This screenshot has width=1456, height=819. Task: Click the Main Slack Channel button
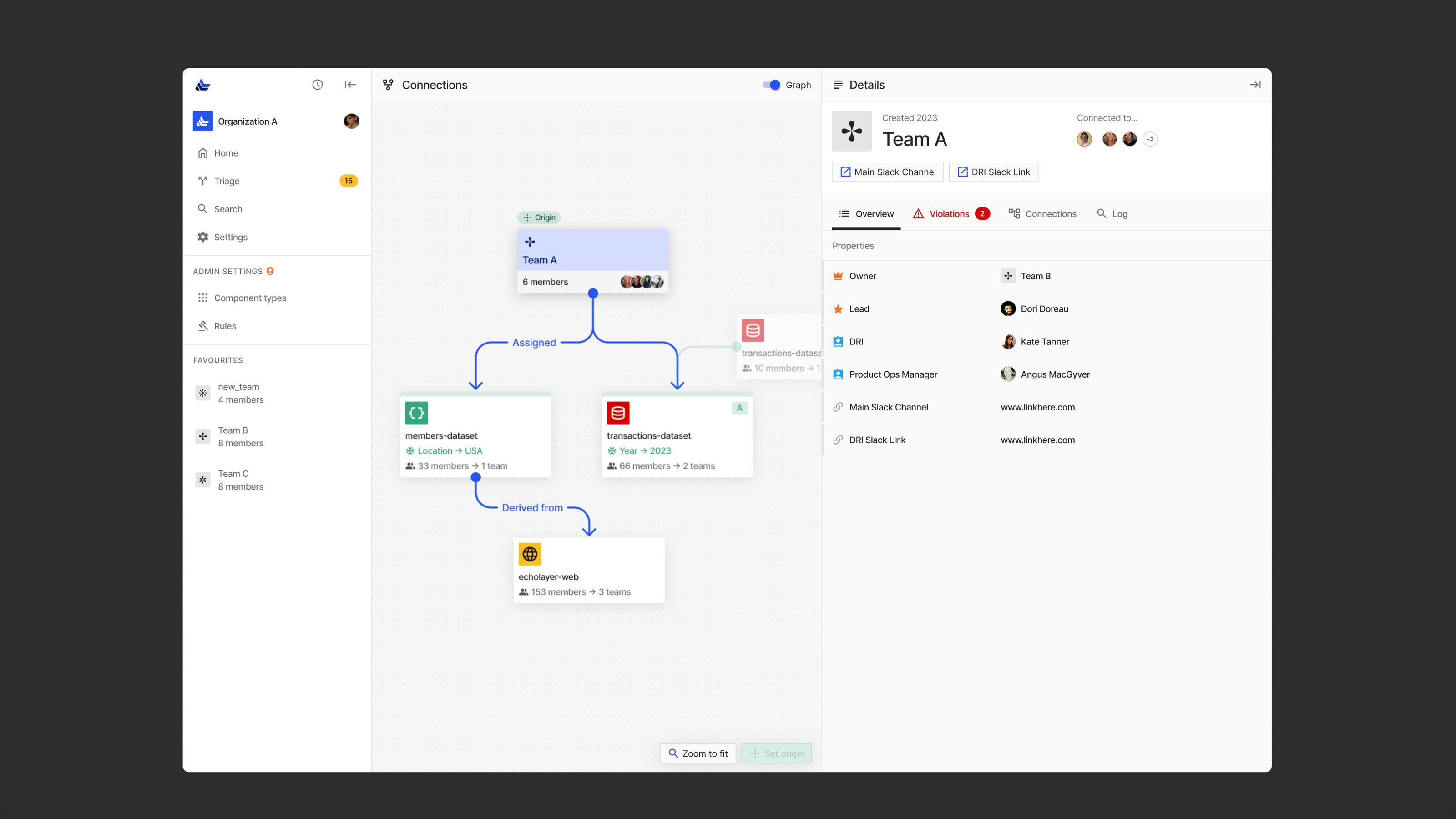887,172
